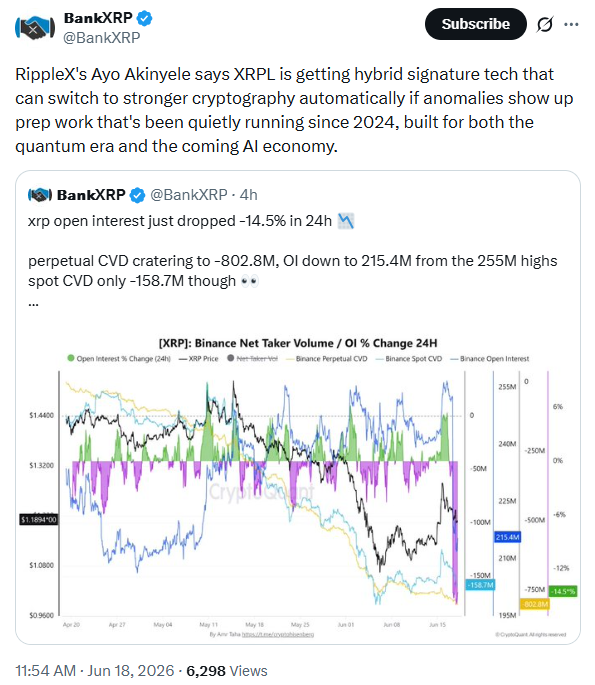Click the quoted tweet's verified badge
This screenshot has height=685, width=595.
point(138,195)
